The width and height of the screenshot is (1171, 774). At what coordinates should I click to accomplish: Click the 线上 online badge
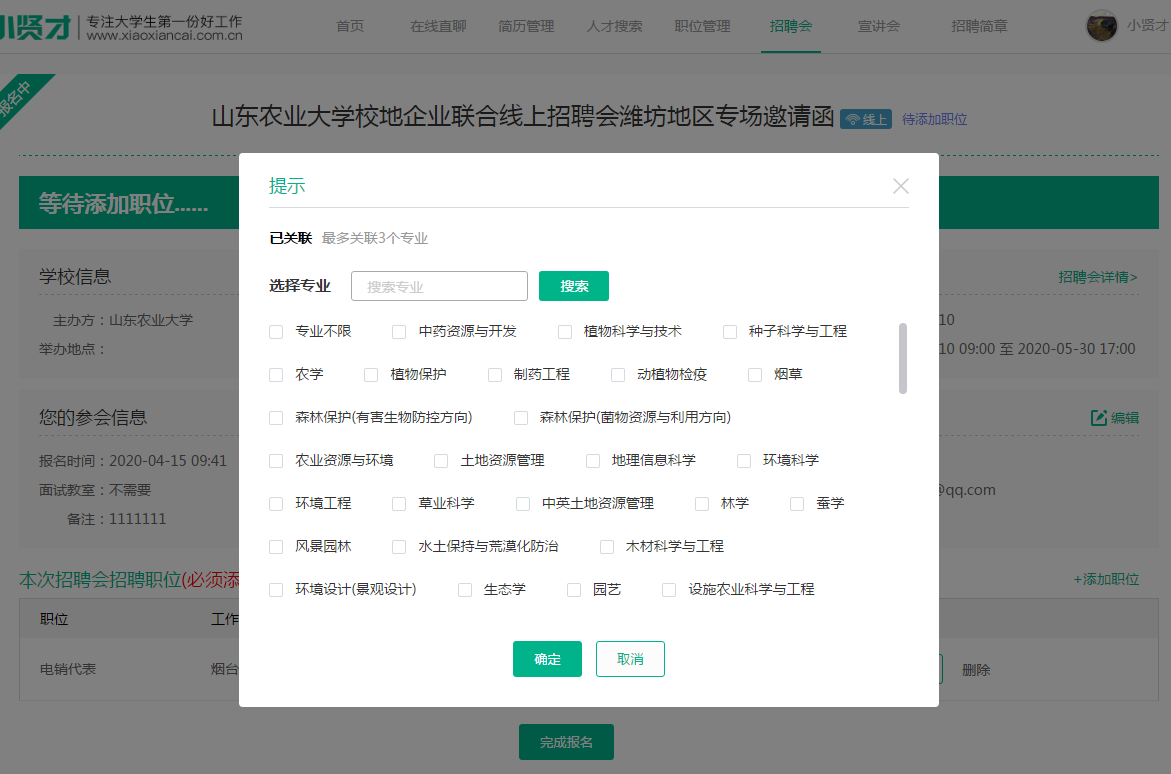(x=865, y=119)
